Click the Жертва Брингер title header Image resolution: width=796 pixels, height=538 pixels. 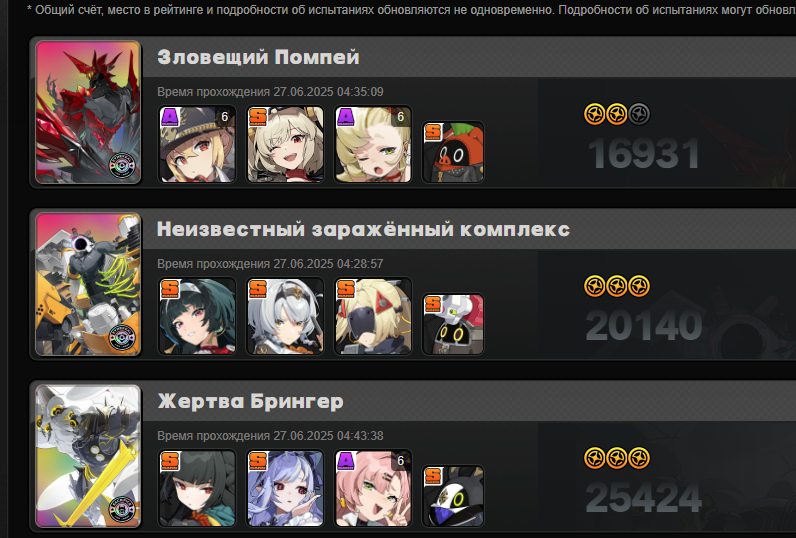coord(250,401)
